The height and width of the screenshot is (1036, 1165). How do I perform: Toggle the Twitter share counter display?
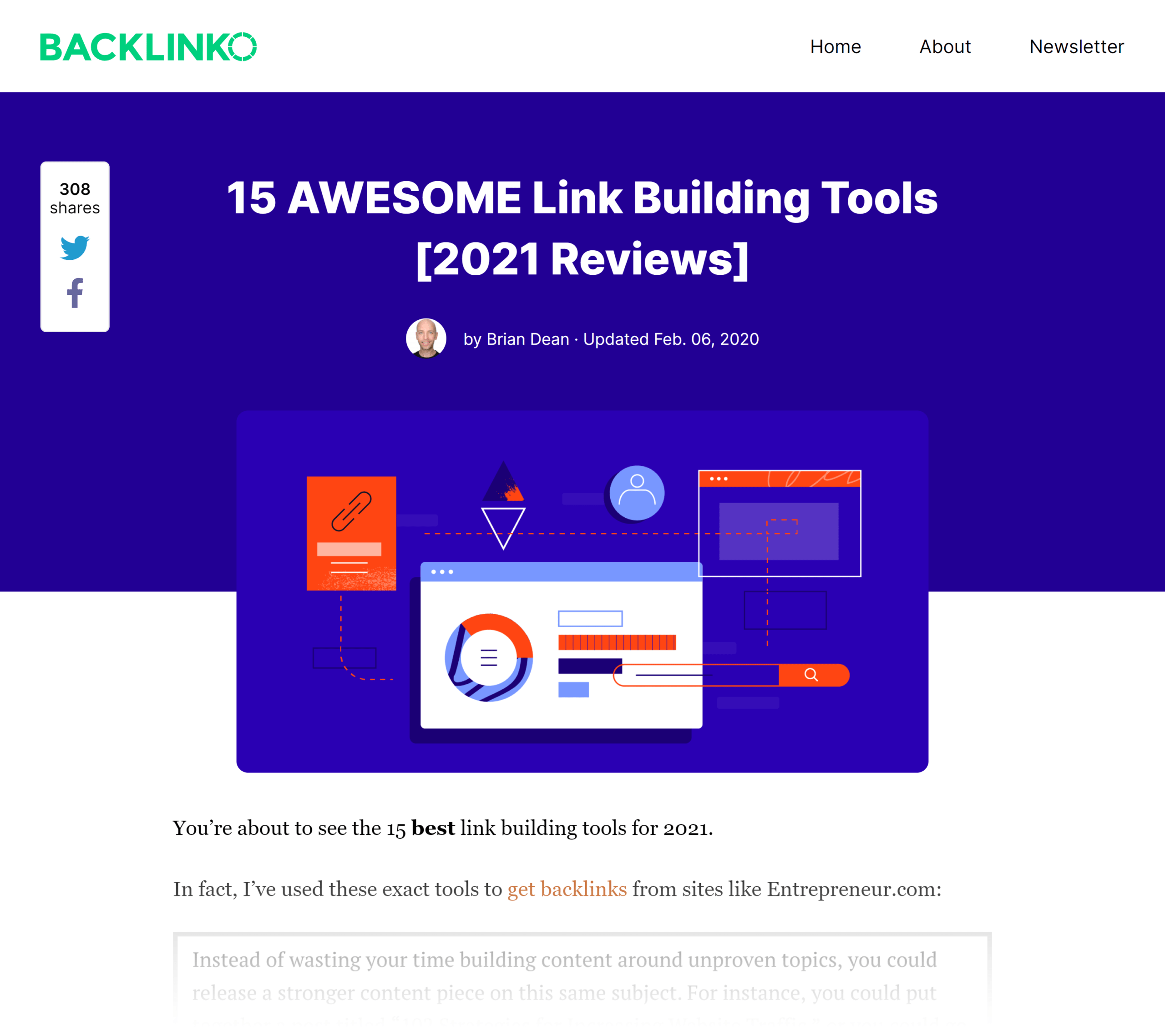(75, 247)
